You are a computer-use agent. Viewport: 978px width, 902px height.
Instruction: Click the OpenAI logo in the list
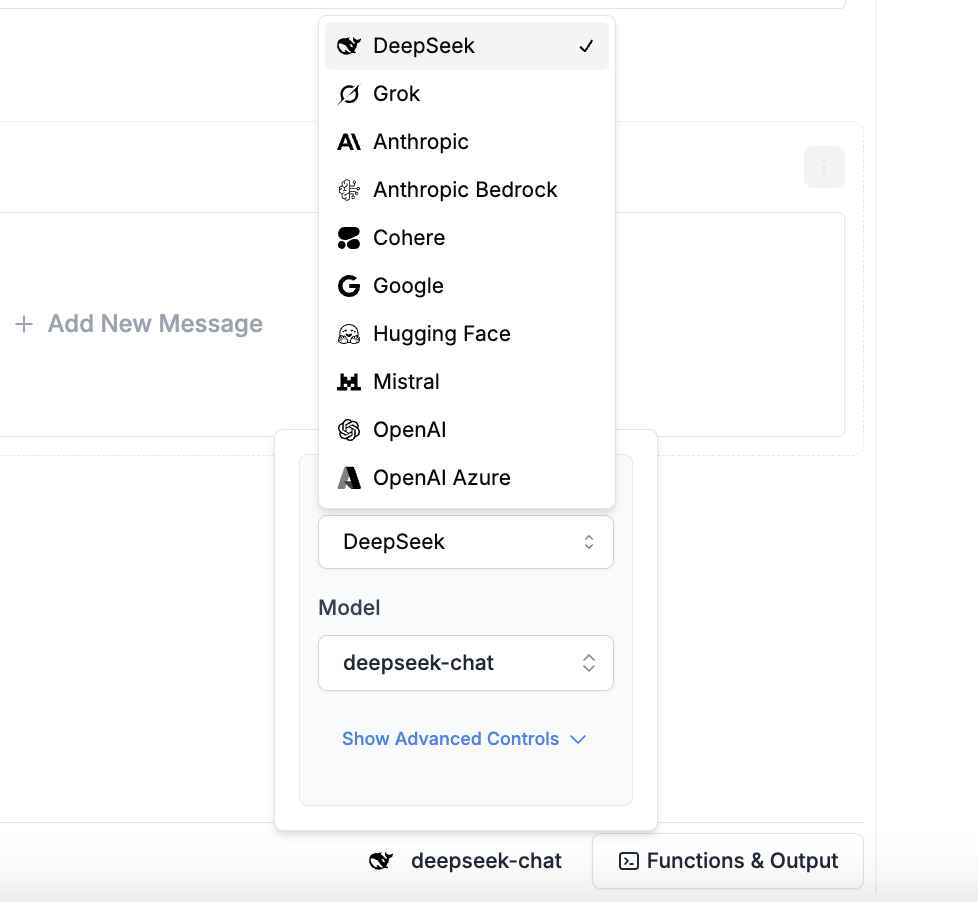(348, 429)
